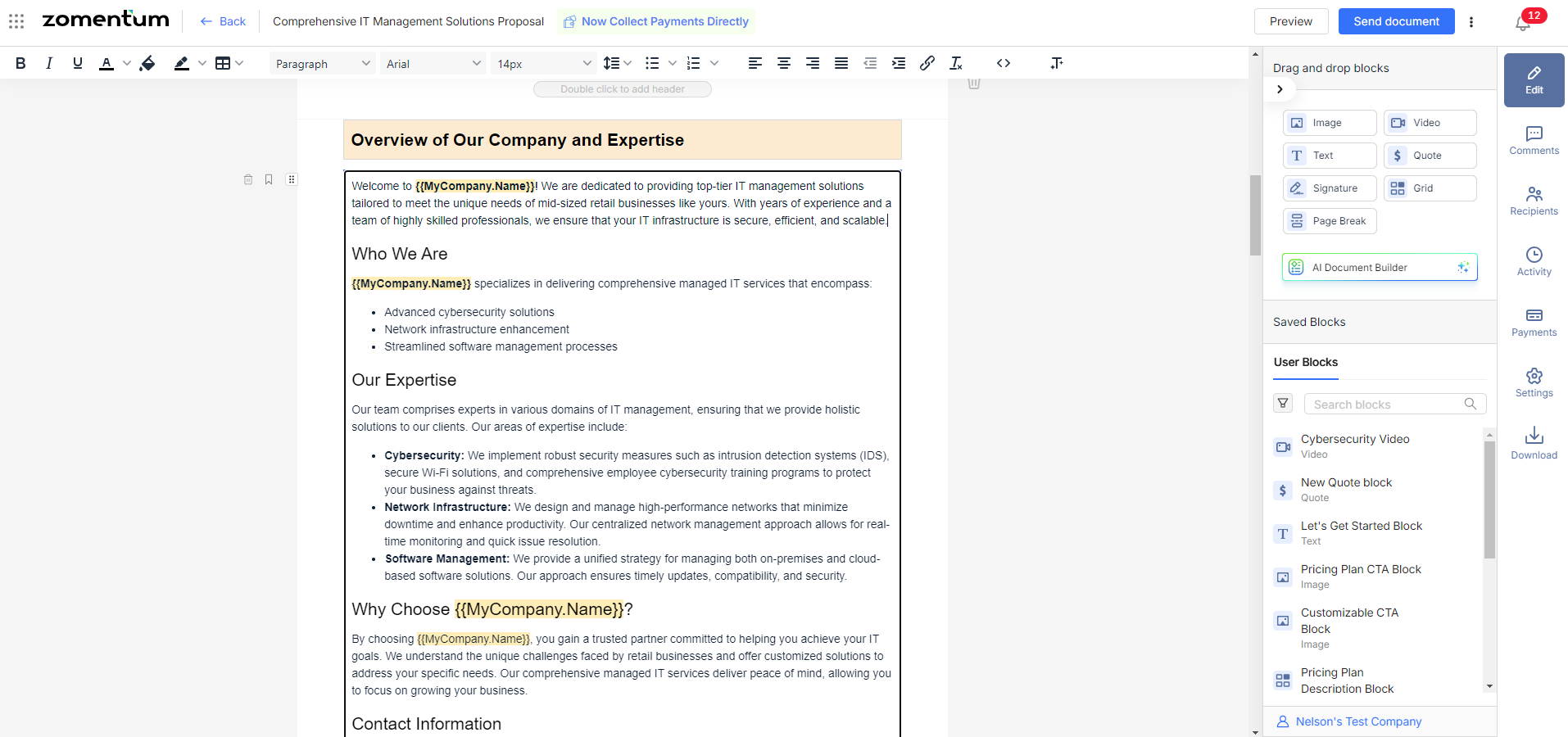Click the block drag handle

292,179
